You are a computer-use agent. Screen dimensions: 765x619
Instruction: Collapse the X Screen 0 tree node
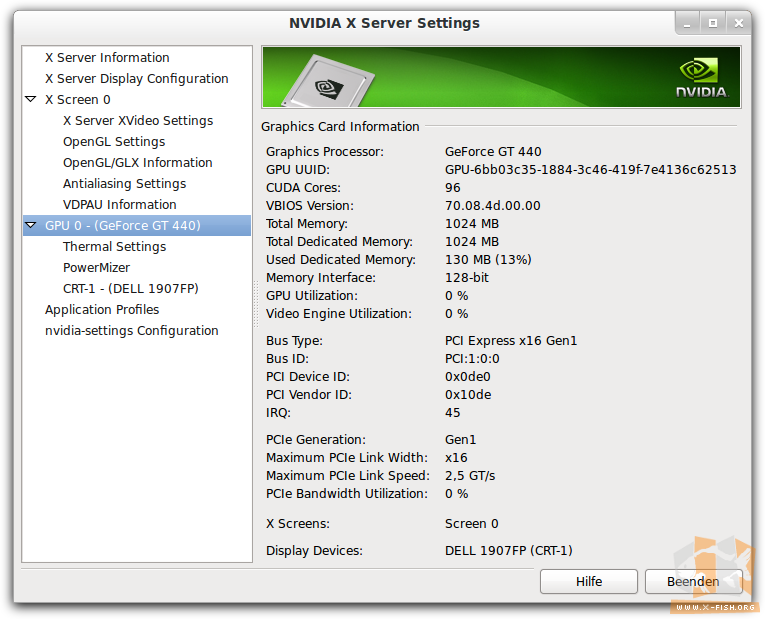(30, 100)
